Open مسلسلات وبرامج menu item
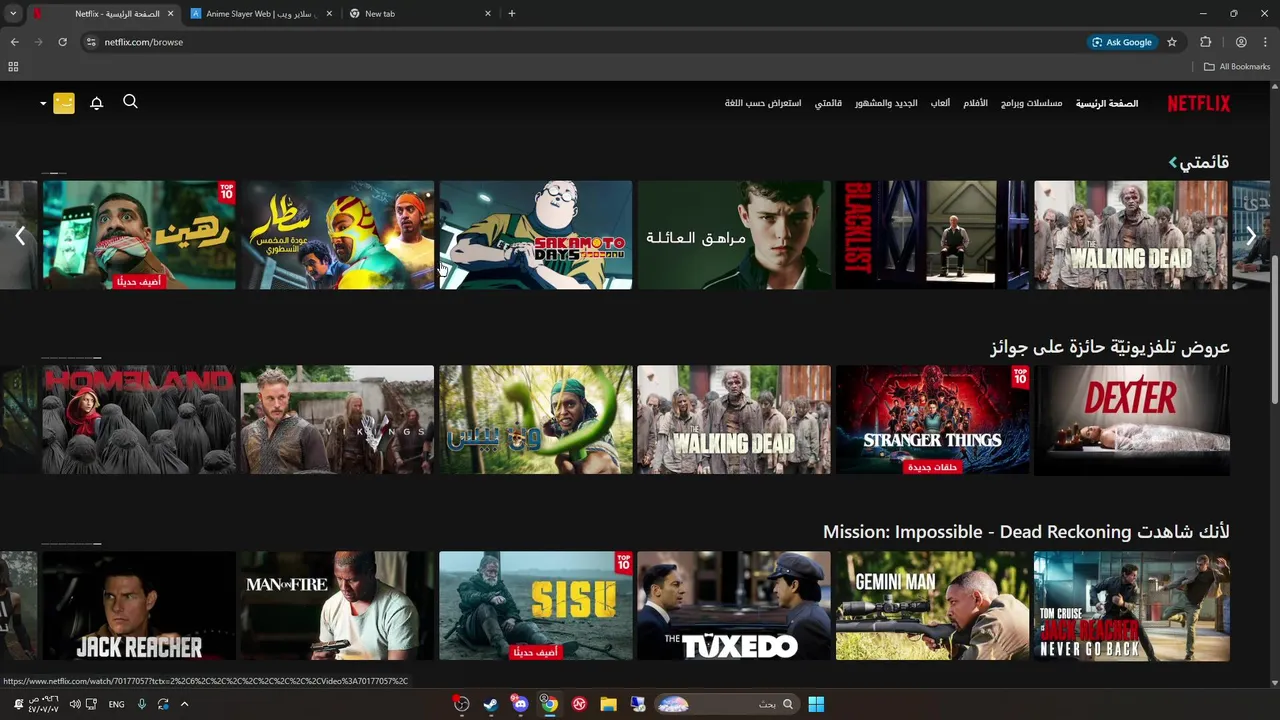Image resolution: width=1280 pixels, height=720 pixels. pos(1032,103)
